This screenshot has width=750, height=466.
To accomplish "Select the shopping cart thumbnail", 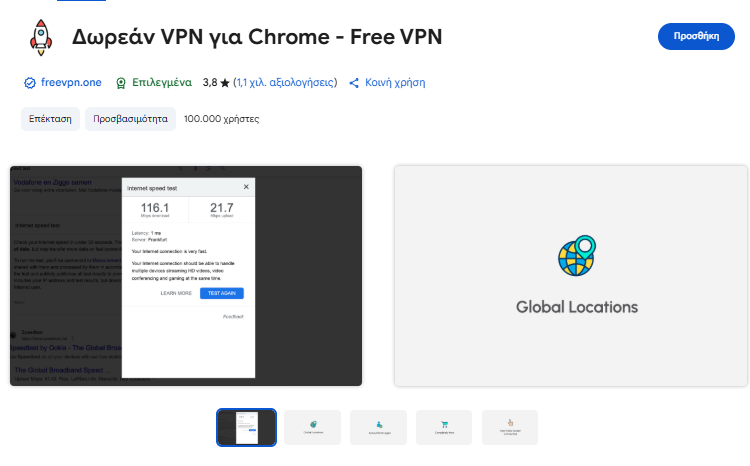I will [444, 427].
